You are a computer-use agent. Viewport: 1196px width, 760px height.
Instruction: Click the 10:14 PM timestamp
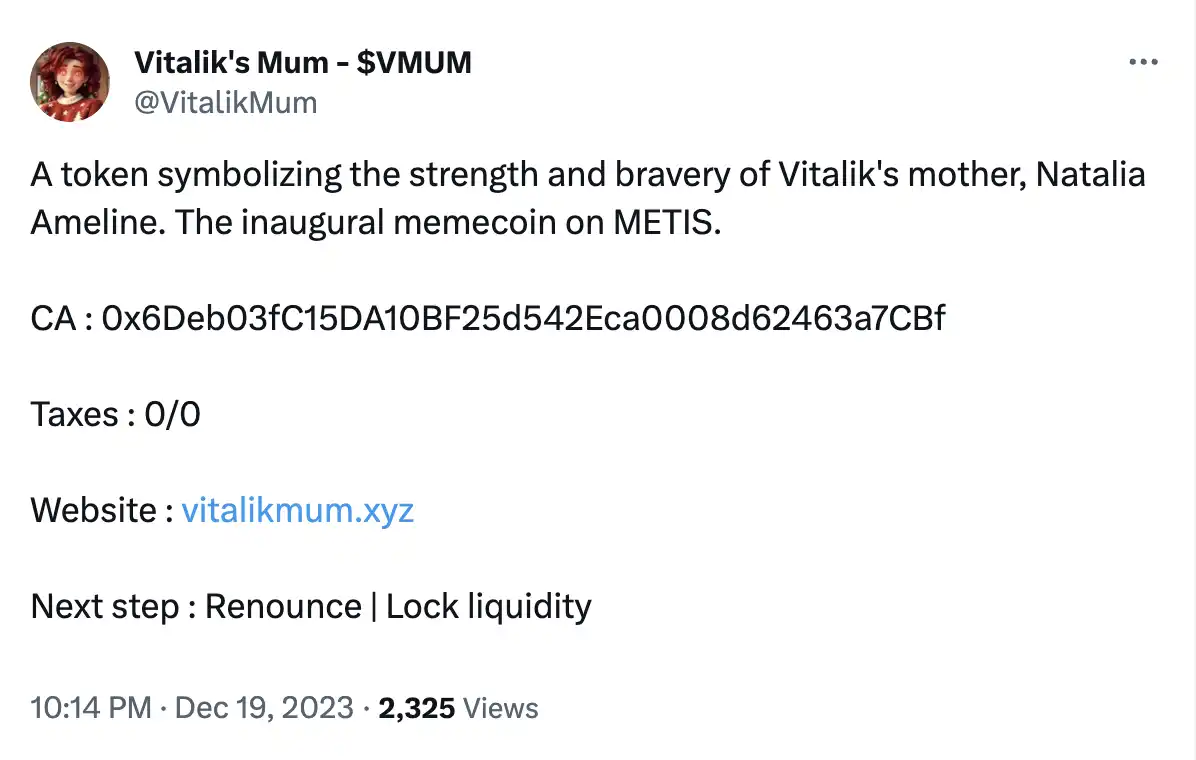tap(91, 709)
